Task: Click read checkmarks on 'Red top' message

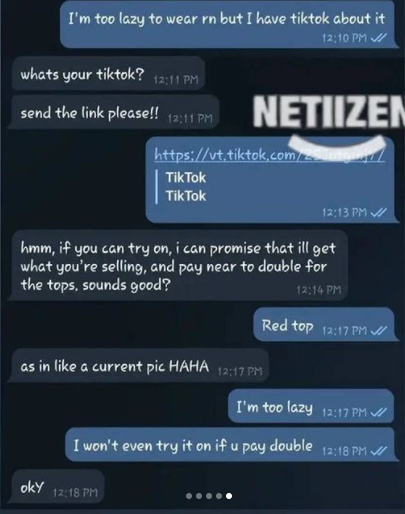Action: pos(379,330)
